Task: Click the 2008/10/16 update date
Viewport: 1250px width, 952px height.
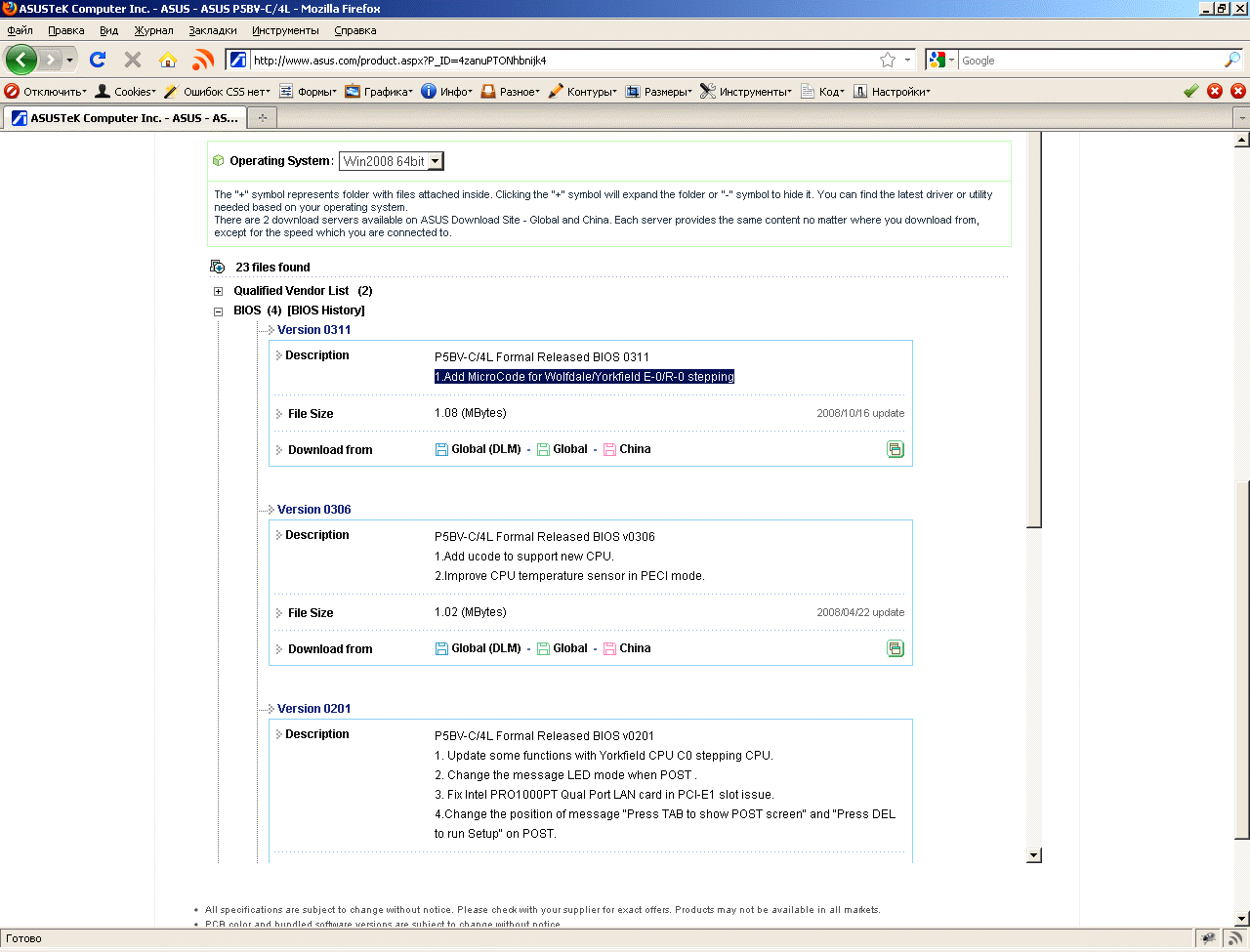Action: [x=860, y=413]
